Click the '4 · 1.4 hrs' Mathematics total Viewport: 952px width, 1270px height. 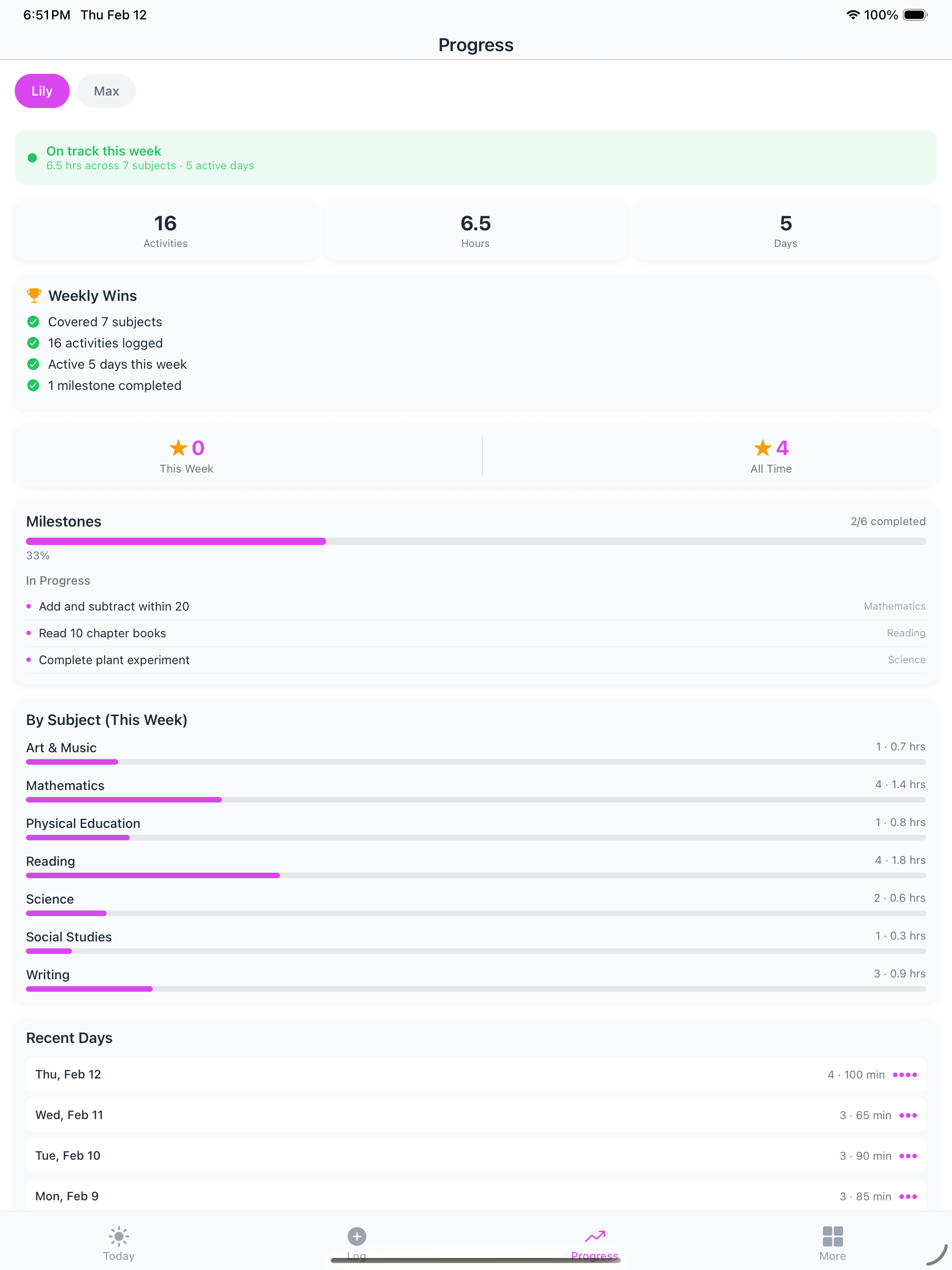click(900, 784)
